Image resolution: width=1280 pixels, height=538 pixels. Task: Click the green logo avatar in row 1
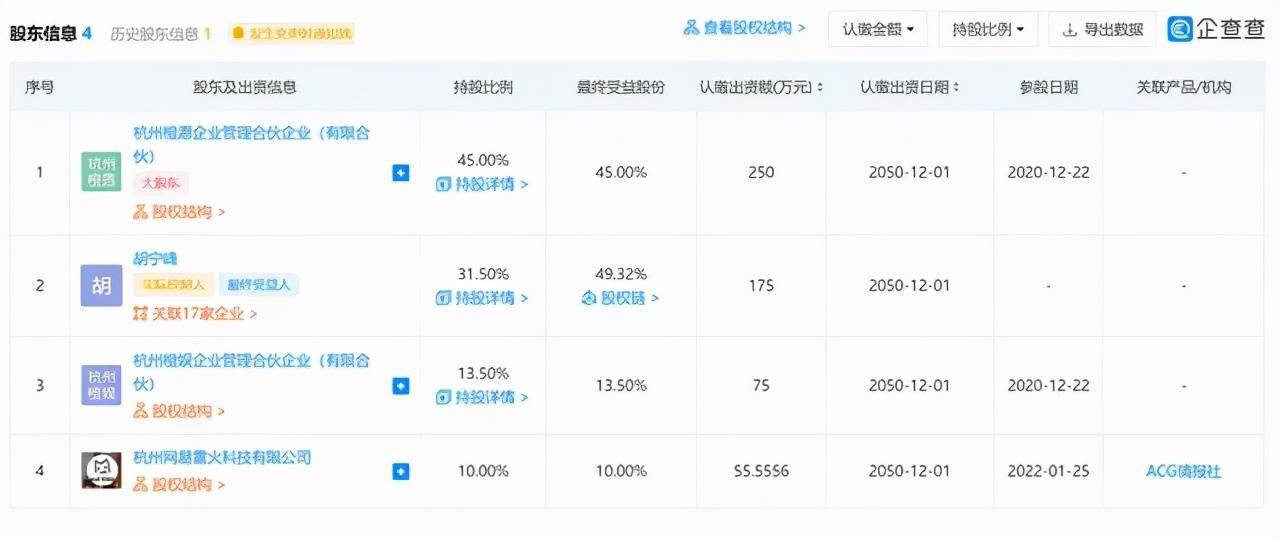click(101, 172)
